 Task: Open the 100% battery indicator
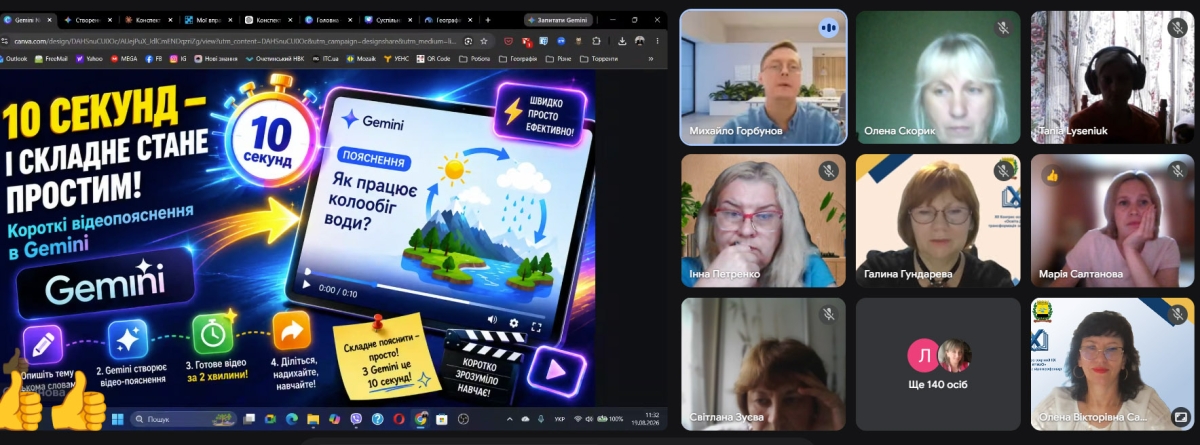pyautogui.click(x=610, y=420)
